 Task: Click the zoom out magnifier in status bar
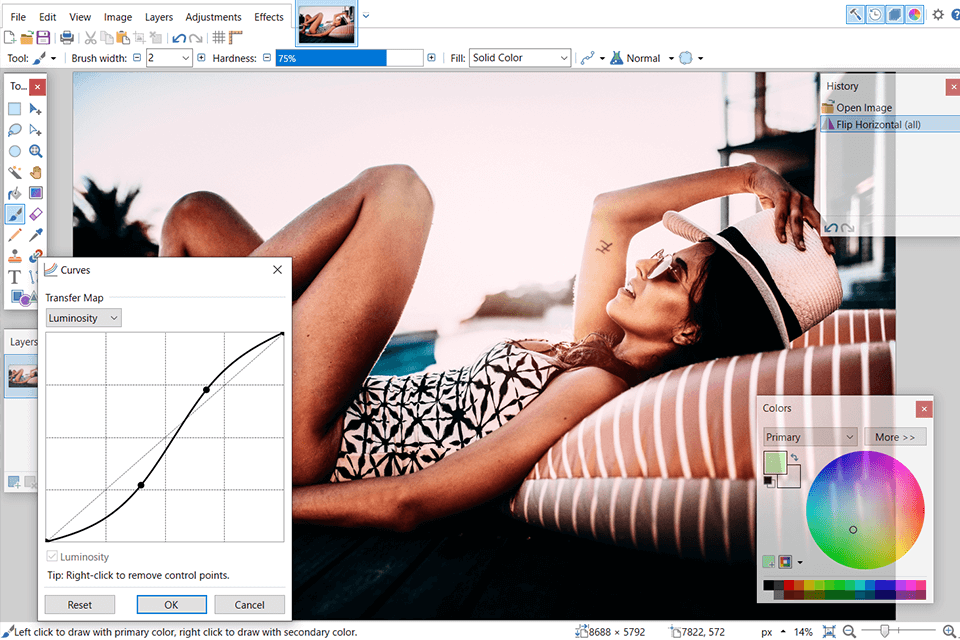click(849, 631)
